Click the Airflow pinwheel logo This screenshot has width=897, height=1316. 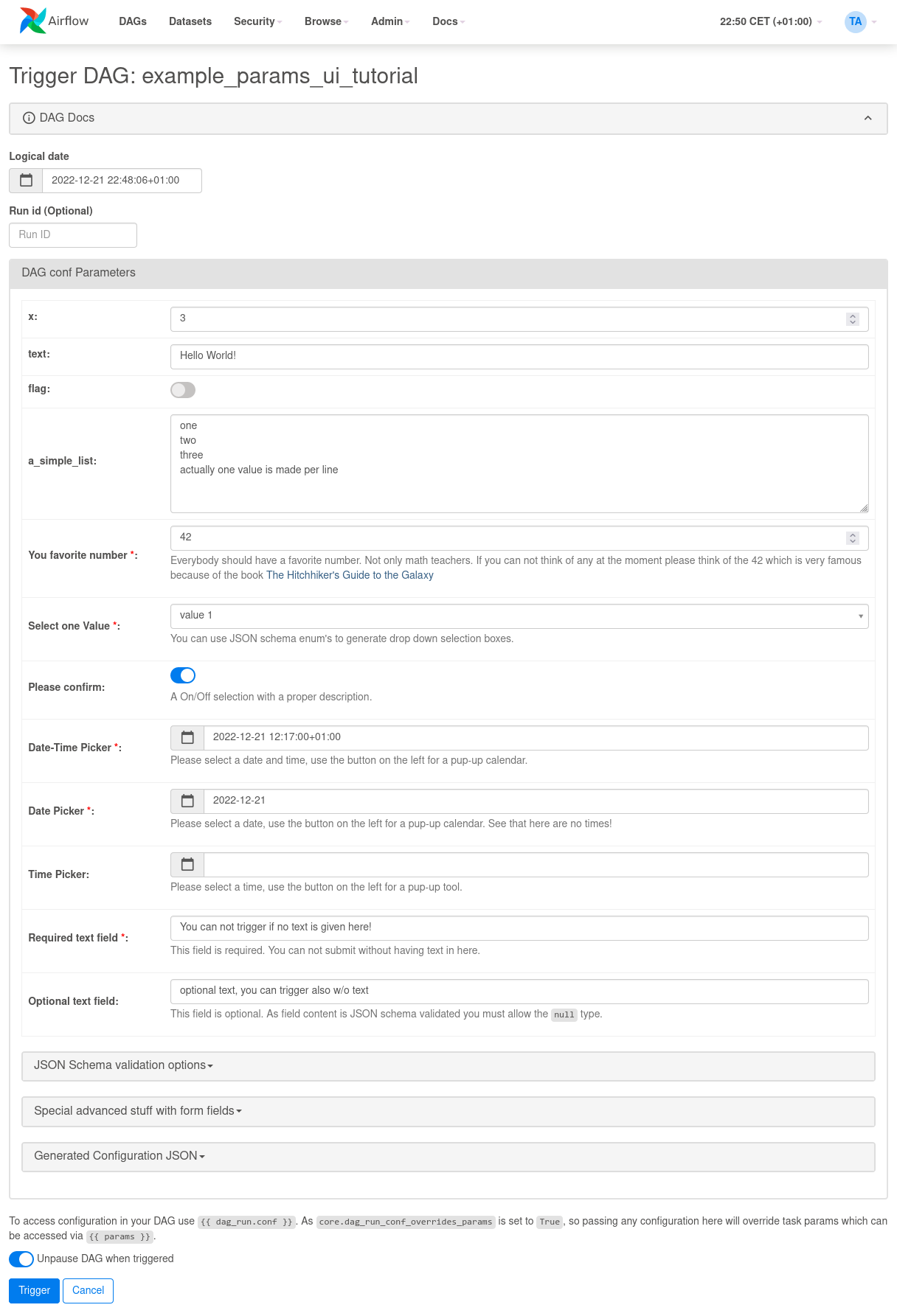click(32, 21)
